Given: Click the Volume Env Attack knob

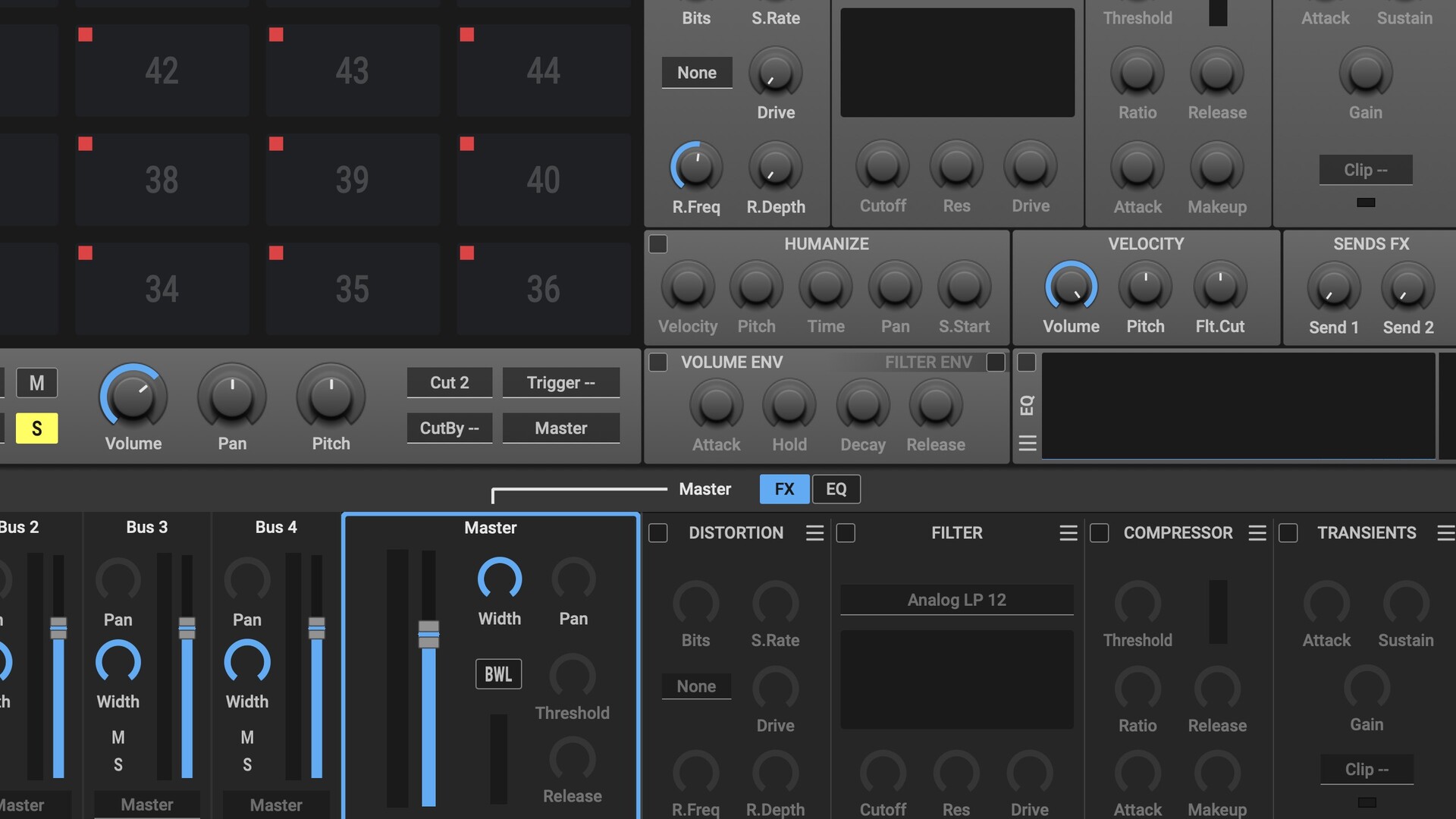Looking at the screenshot, I should (x=716, y=405).
